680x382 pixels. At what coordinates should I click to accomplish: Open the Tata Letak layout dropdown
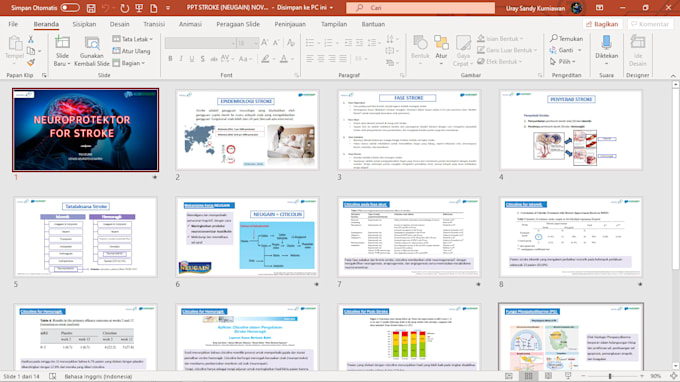tap(133, 39)
